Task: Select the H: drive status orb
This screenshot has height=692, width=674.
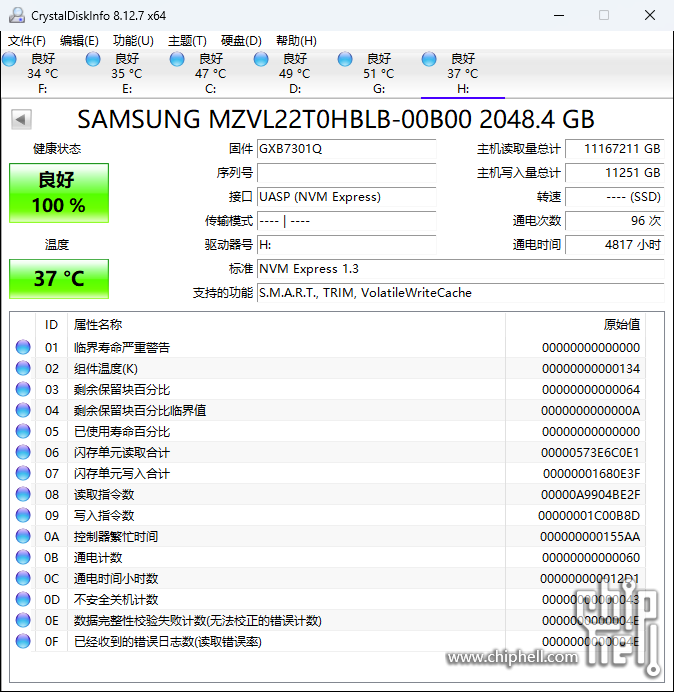Action: tap(429, 59)
